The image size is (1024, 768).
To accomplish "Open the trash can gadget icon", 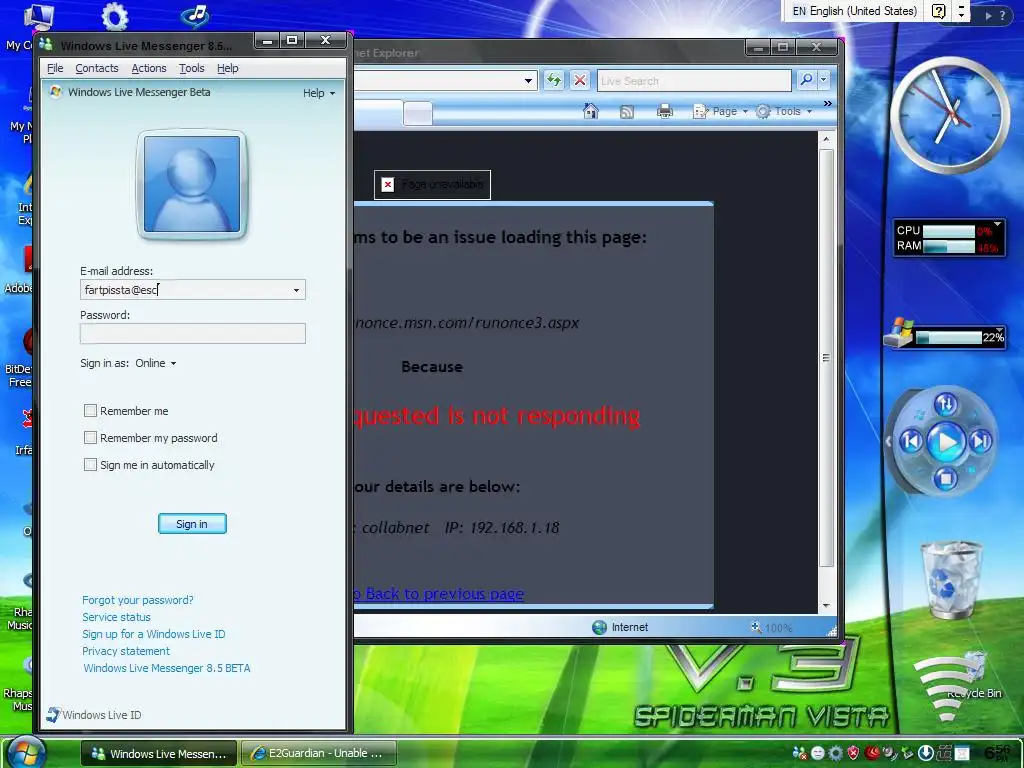I will (950, 579).
